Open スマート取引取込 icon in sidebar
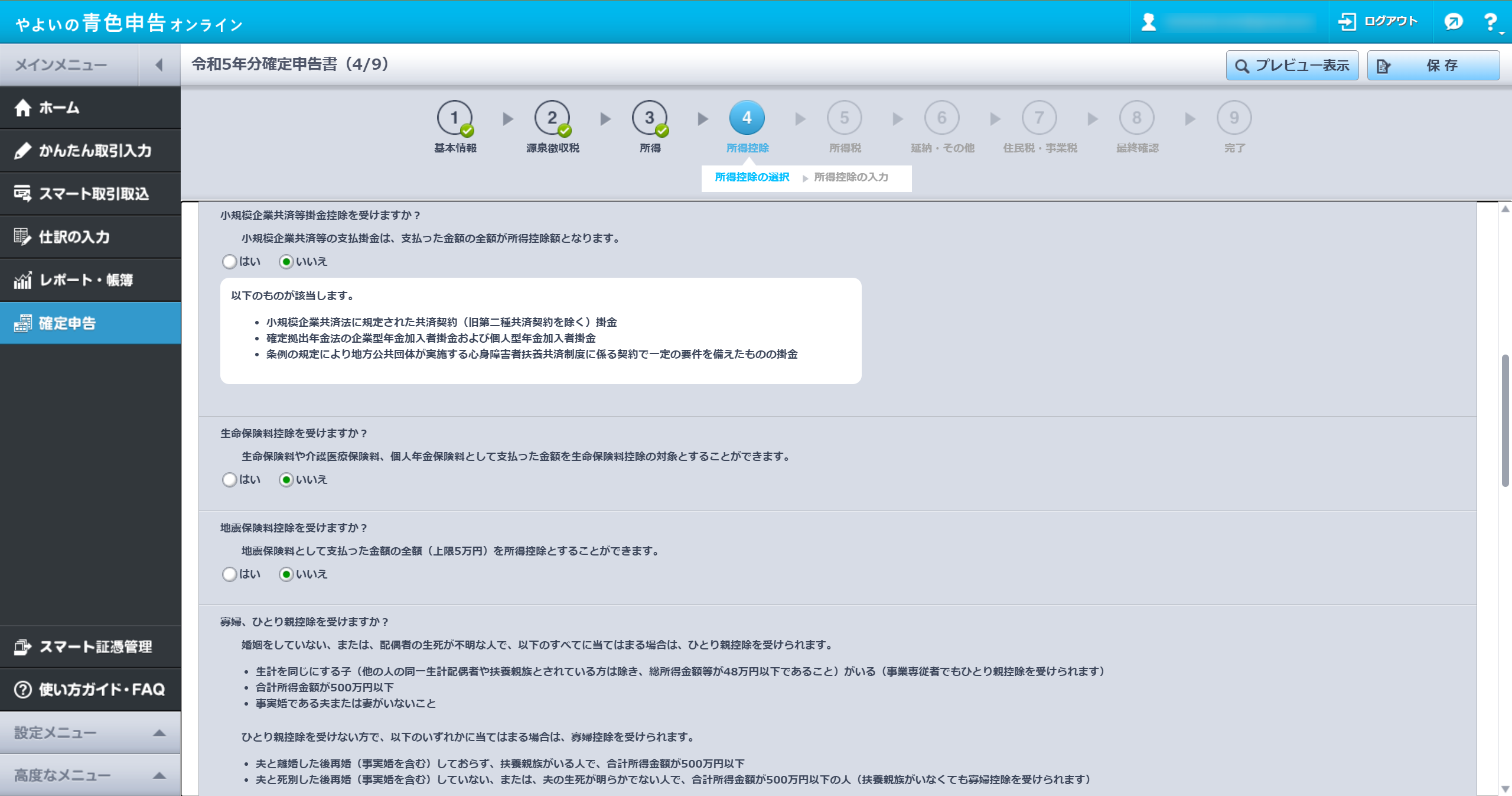The image size is (1512, 796). 23,194
